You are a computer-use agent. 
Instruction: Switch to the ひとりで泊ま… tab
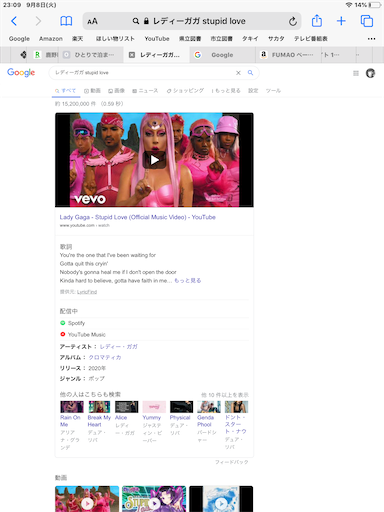tap(90, 55)
